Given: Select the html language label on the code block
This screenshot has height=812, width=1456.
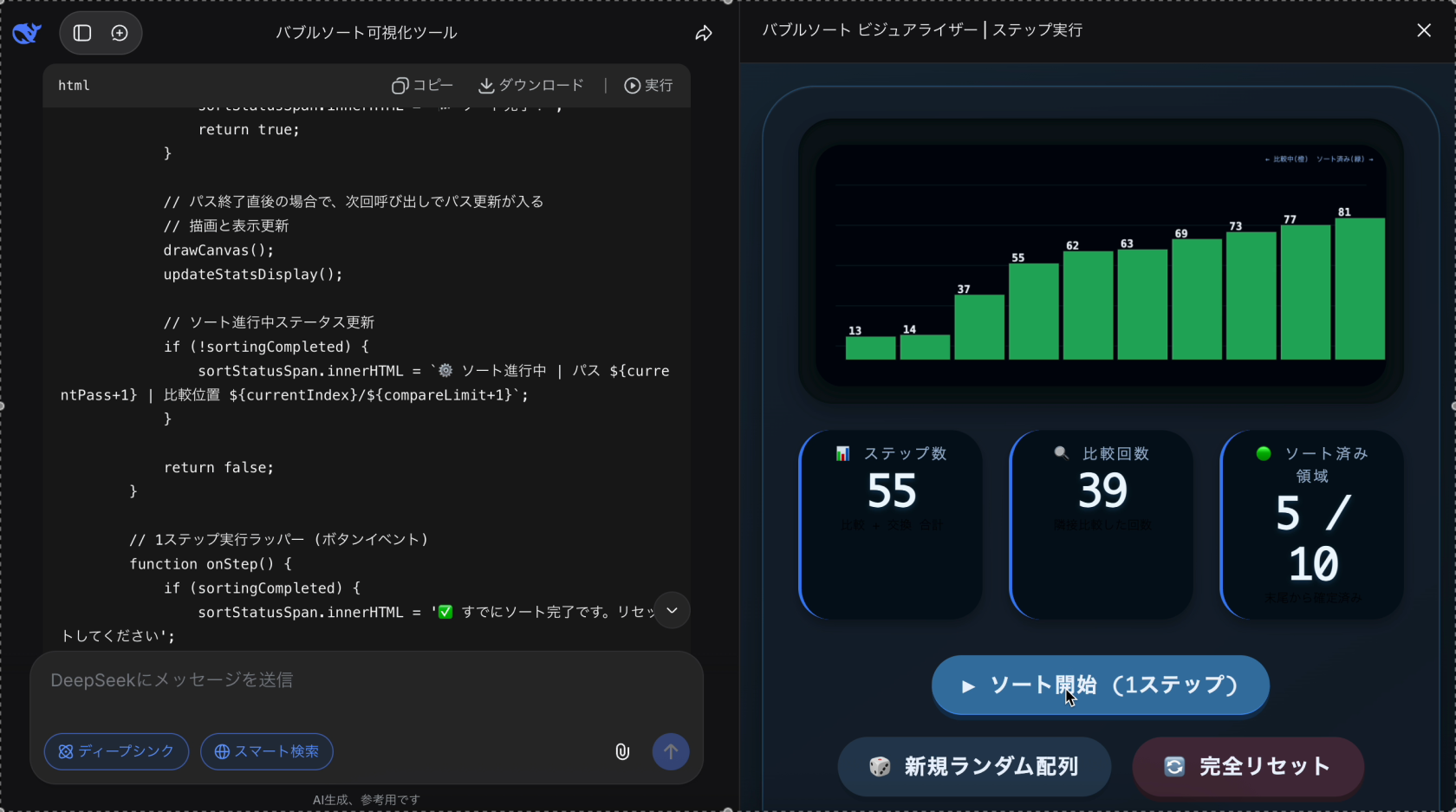Looking at the screenshot, I should (74, 85).
